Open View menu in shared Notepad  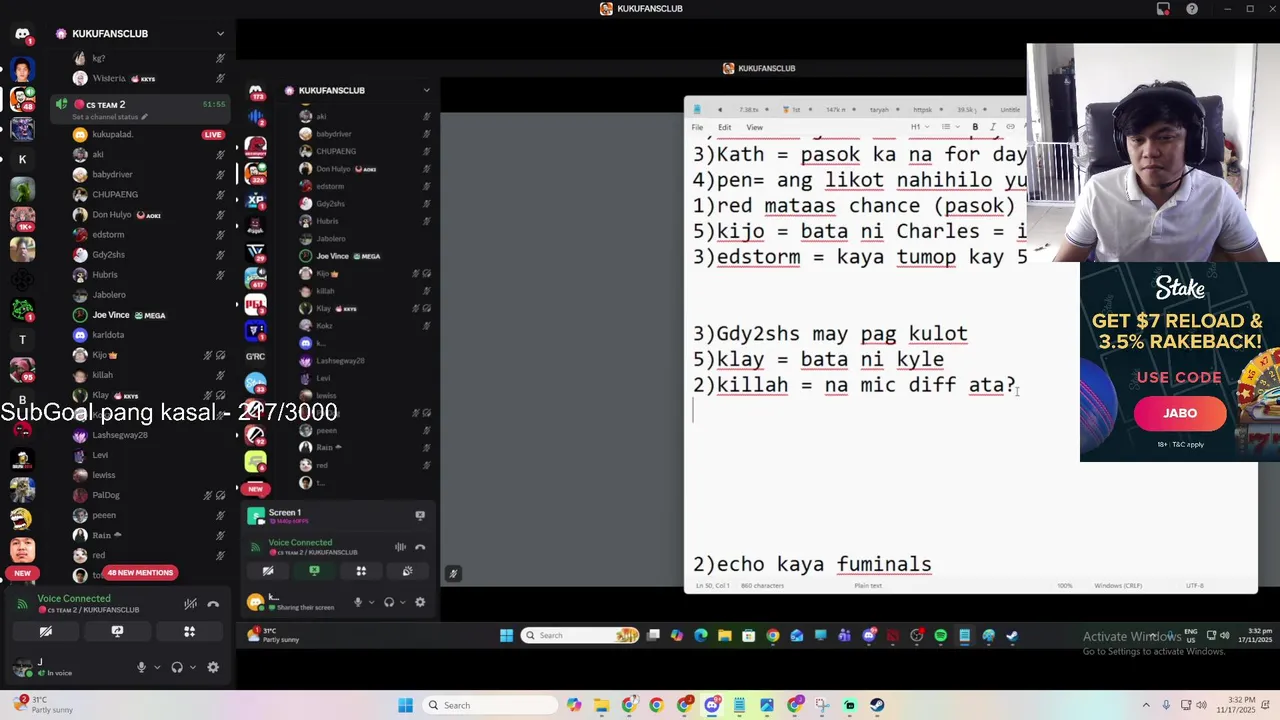coord(754,127)
